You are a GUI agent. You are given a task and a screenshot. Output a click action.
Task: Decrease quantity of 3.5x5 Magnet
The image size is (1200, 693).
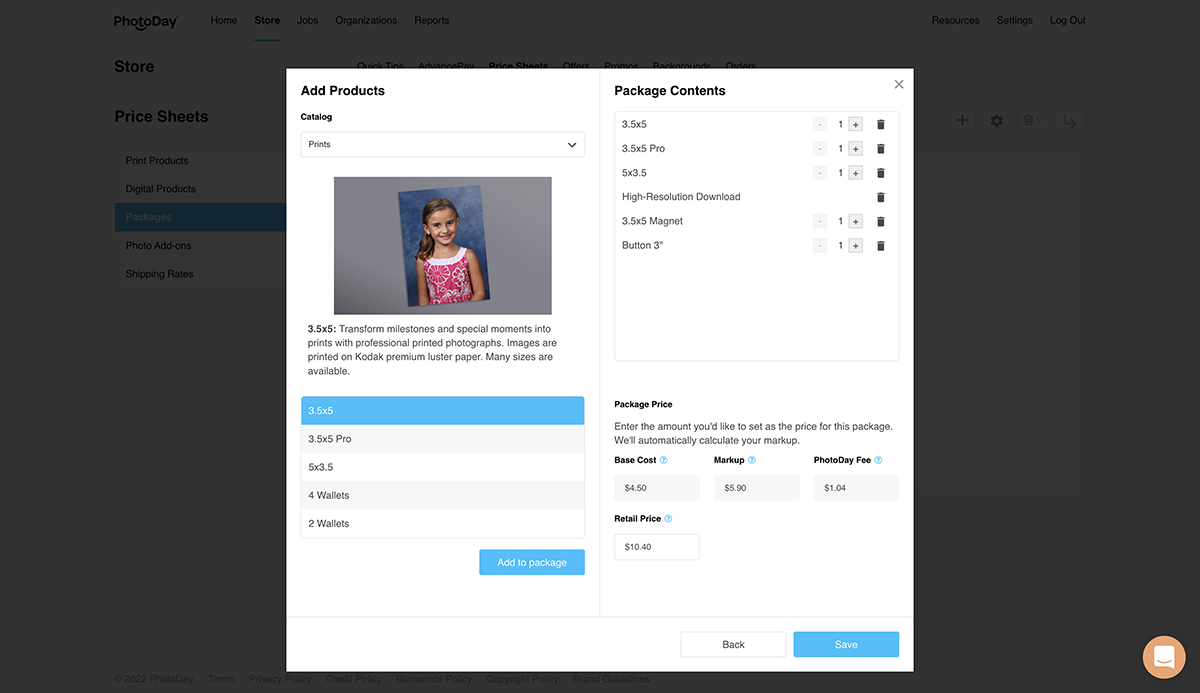[x=820, y=221]
